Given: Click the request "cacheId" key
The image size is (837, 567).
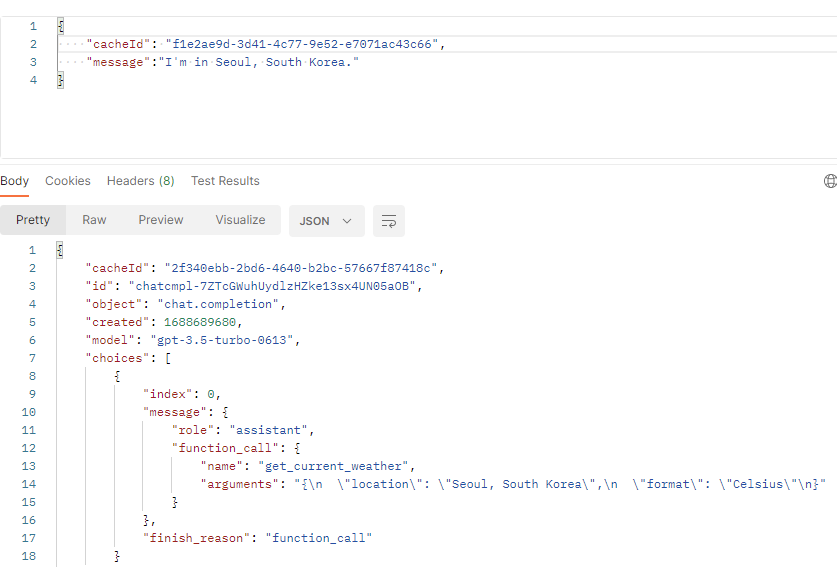Looking at the screenshot, I should [118, 44].
